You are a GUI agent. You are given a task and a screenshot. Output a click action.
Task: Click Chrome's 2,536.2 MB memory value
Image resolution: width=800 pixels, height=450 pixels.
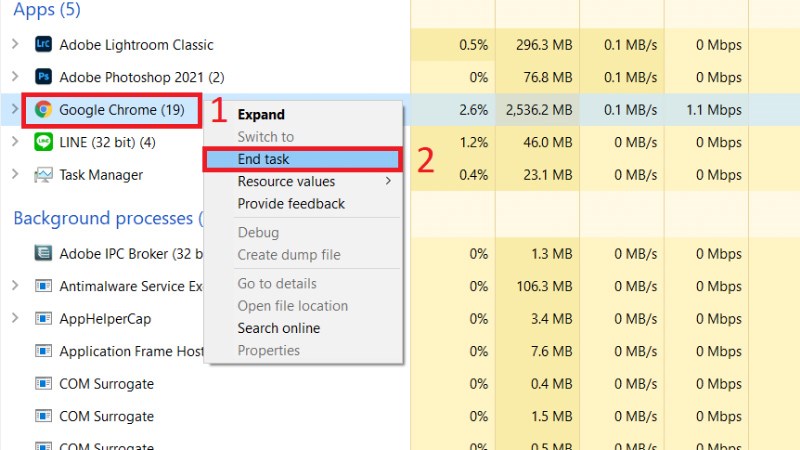pyautogui.click(x=539, y=110)
